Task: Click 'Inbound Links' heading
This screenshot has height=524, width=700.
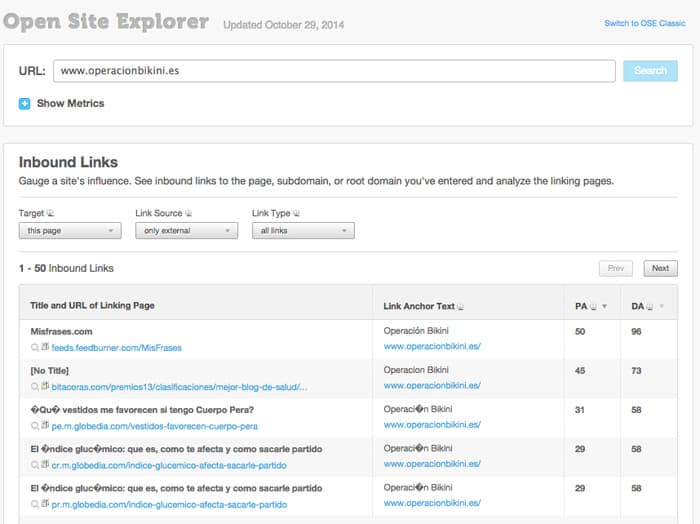Action: click(x=68, y=162)
